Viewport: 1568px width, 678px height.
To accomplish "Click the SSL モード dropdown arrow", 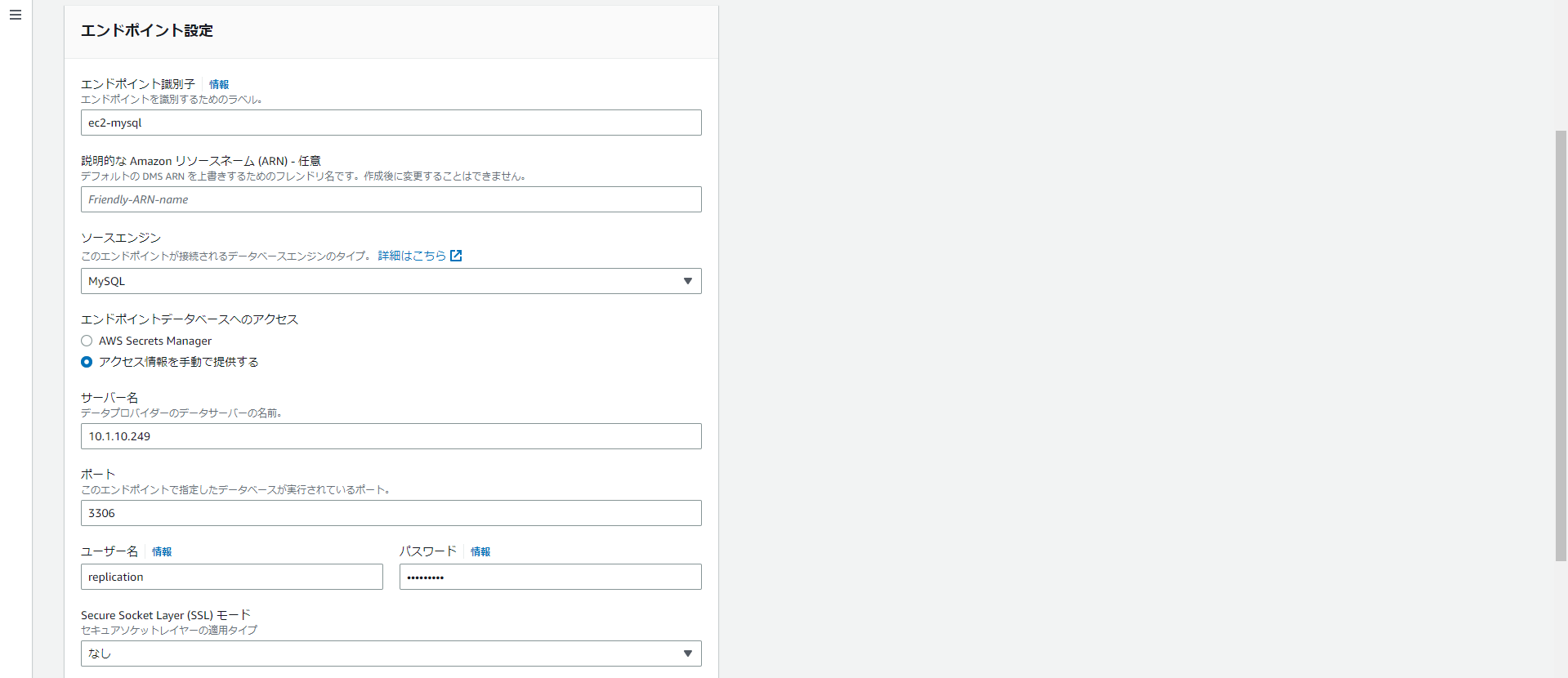I will [687, 653].
